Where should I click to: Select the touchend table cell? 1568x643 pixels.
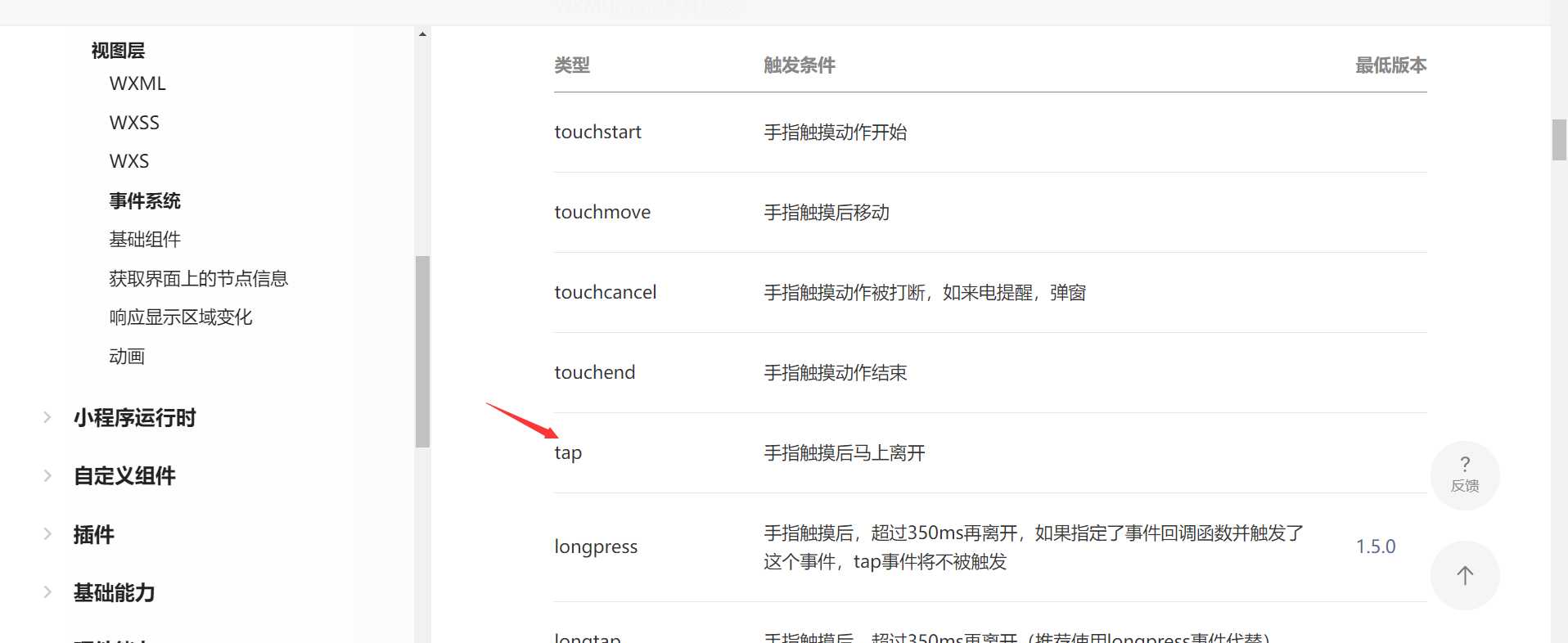595,372
